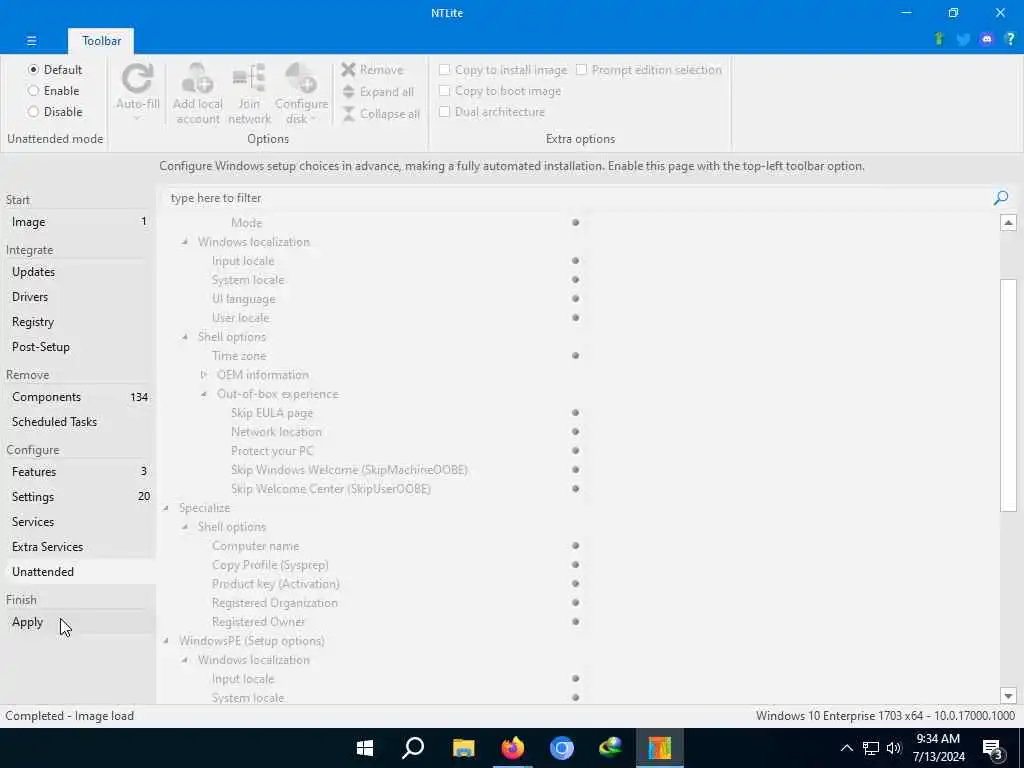This screenshot has width=1024, height=768.
Task: Open the Auto-fill dropdown arrow
Action: pos(138,119)
